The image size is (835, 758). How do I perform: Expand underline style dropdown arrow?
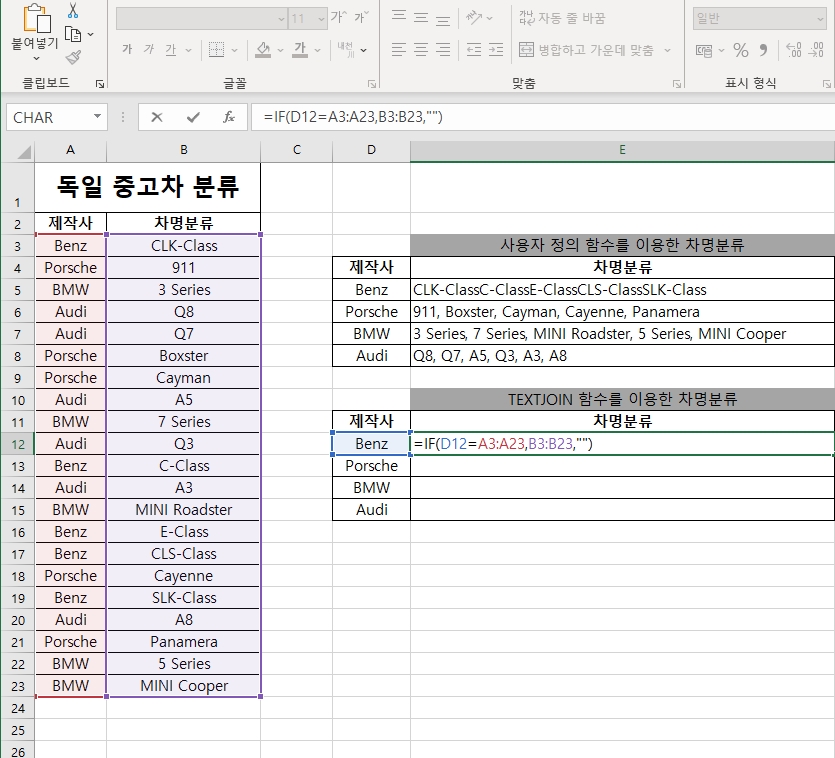click(x=188, y=51)
